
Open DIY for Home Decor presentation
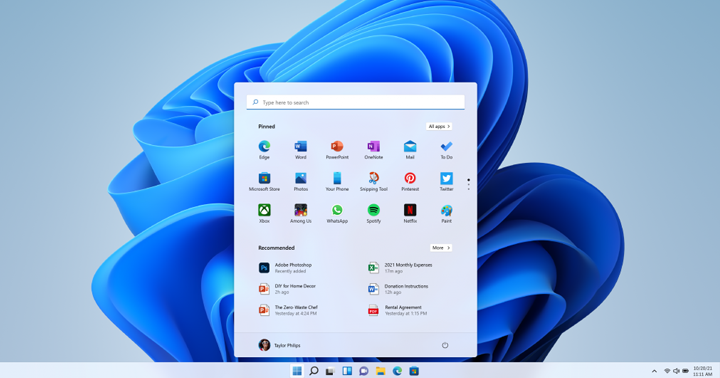click(287, 289)
